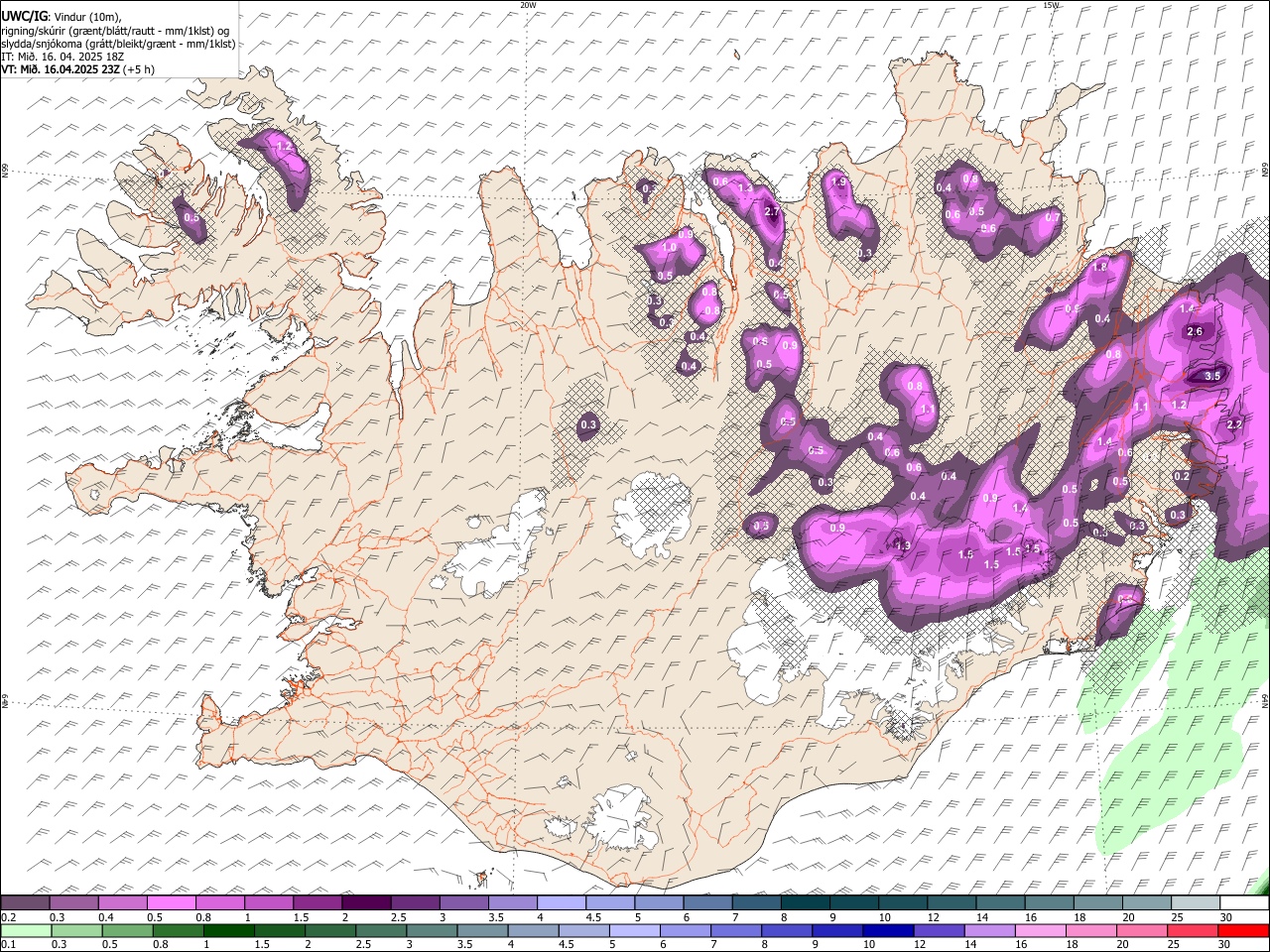Click the 0.1–0.3 palest green rain legend swatch

coord(27,930)
